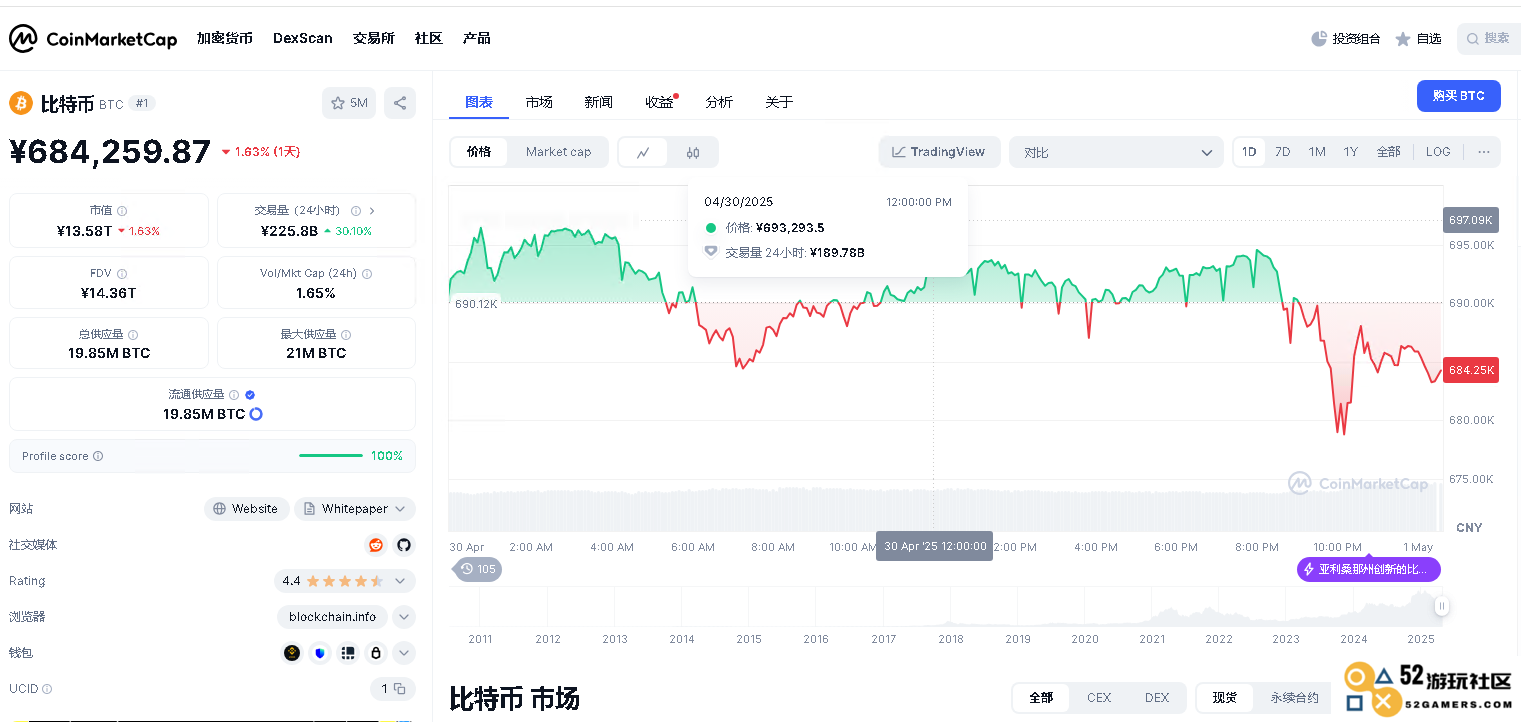1521x722 pixels.
Task: Click the portfolio pie chart icon
Action: pyautogui.click(x=1319, y=39)
